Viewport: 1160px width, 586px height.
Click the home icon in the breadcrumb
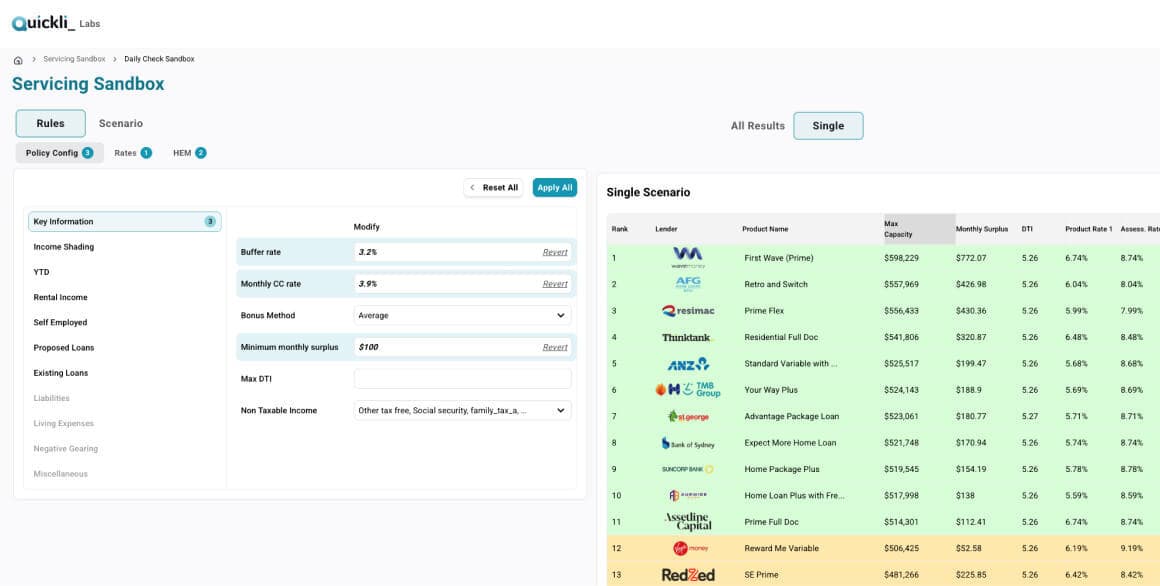[17, 59]
